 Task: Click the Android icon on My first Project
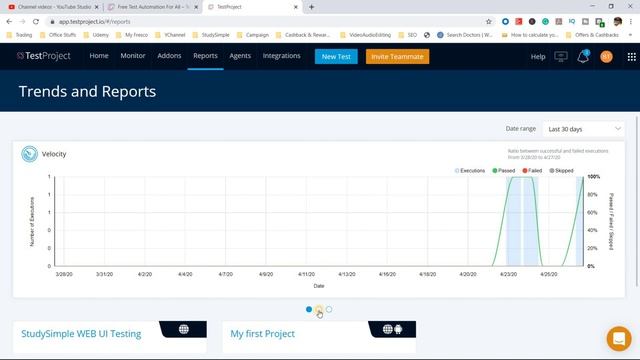tap(398, 329)
